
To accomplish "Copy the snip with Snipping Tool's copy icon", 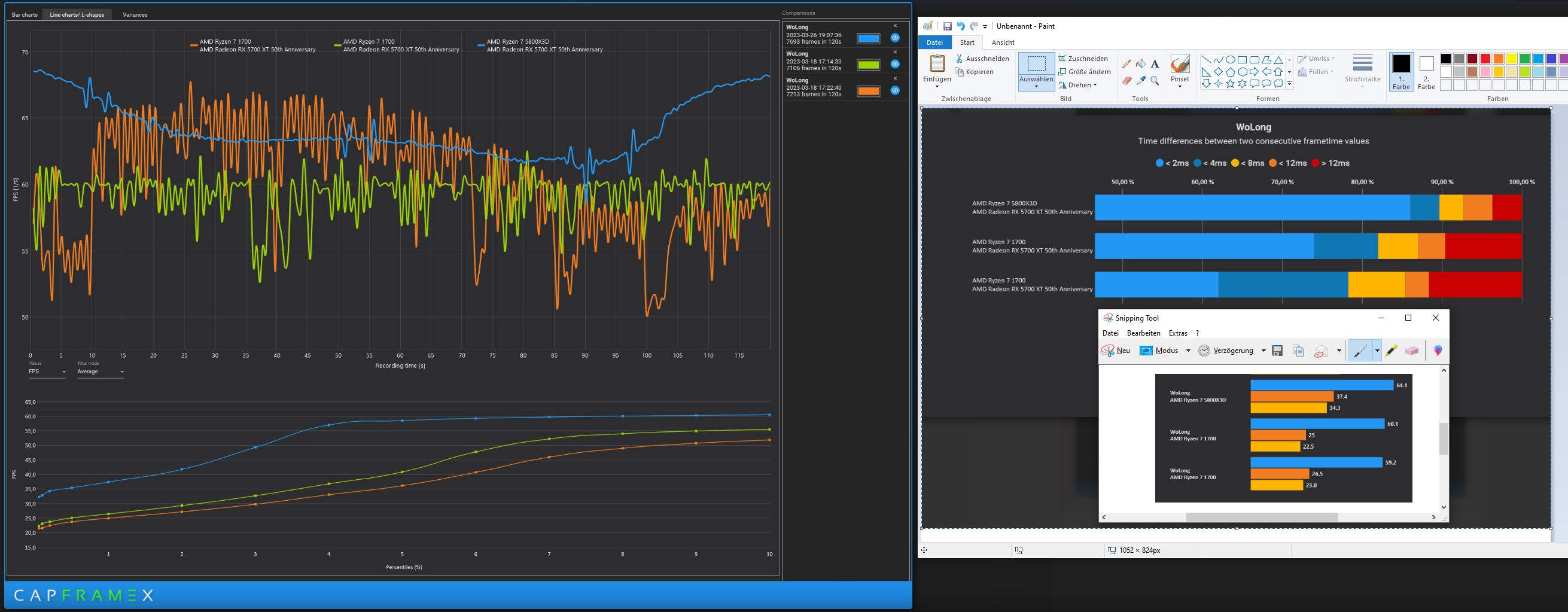I will pos(1298,351).
